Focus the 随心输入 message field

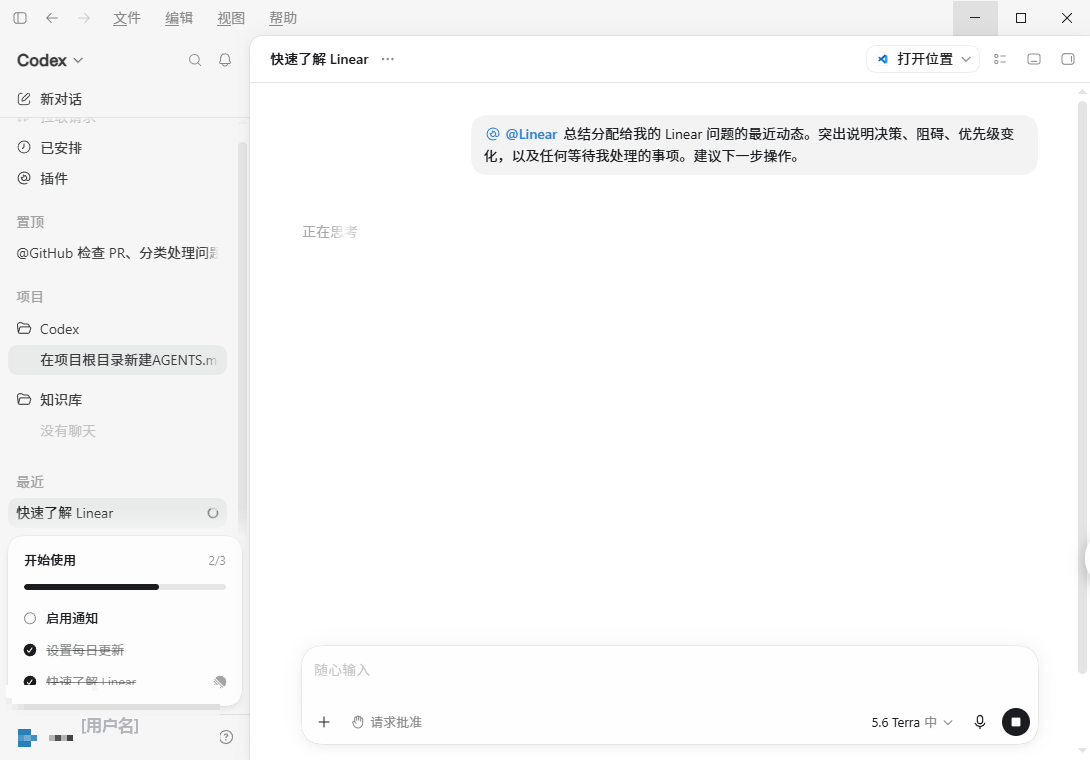click(670, 670)
